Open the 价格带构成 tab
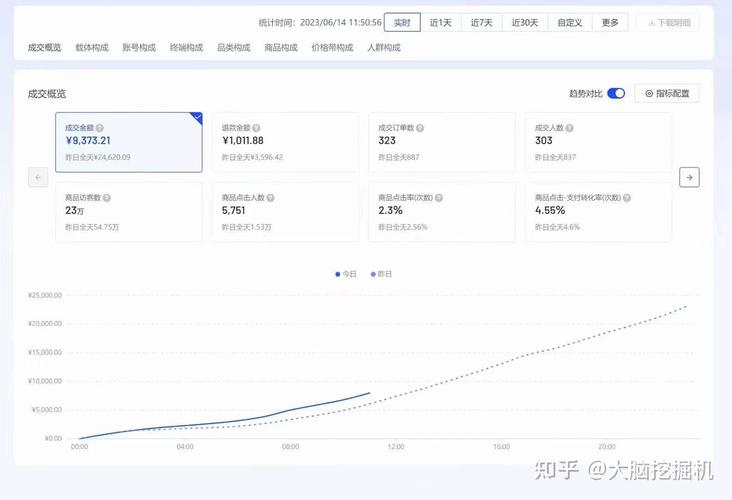This screenshot has width=732, height=500. [x=332, y=48]
